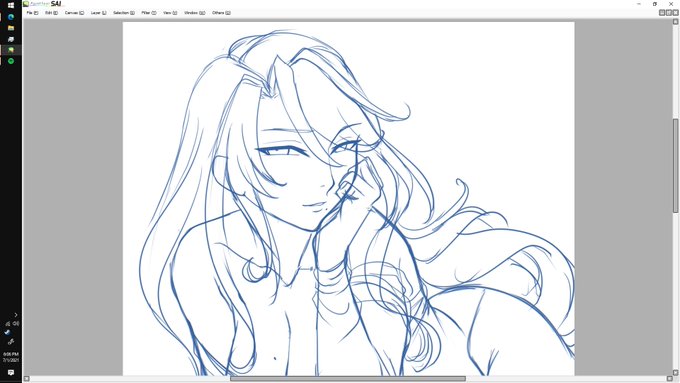
Task: Open the File menu
Action: click(33, 13)
